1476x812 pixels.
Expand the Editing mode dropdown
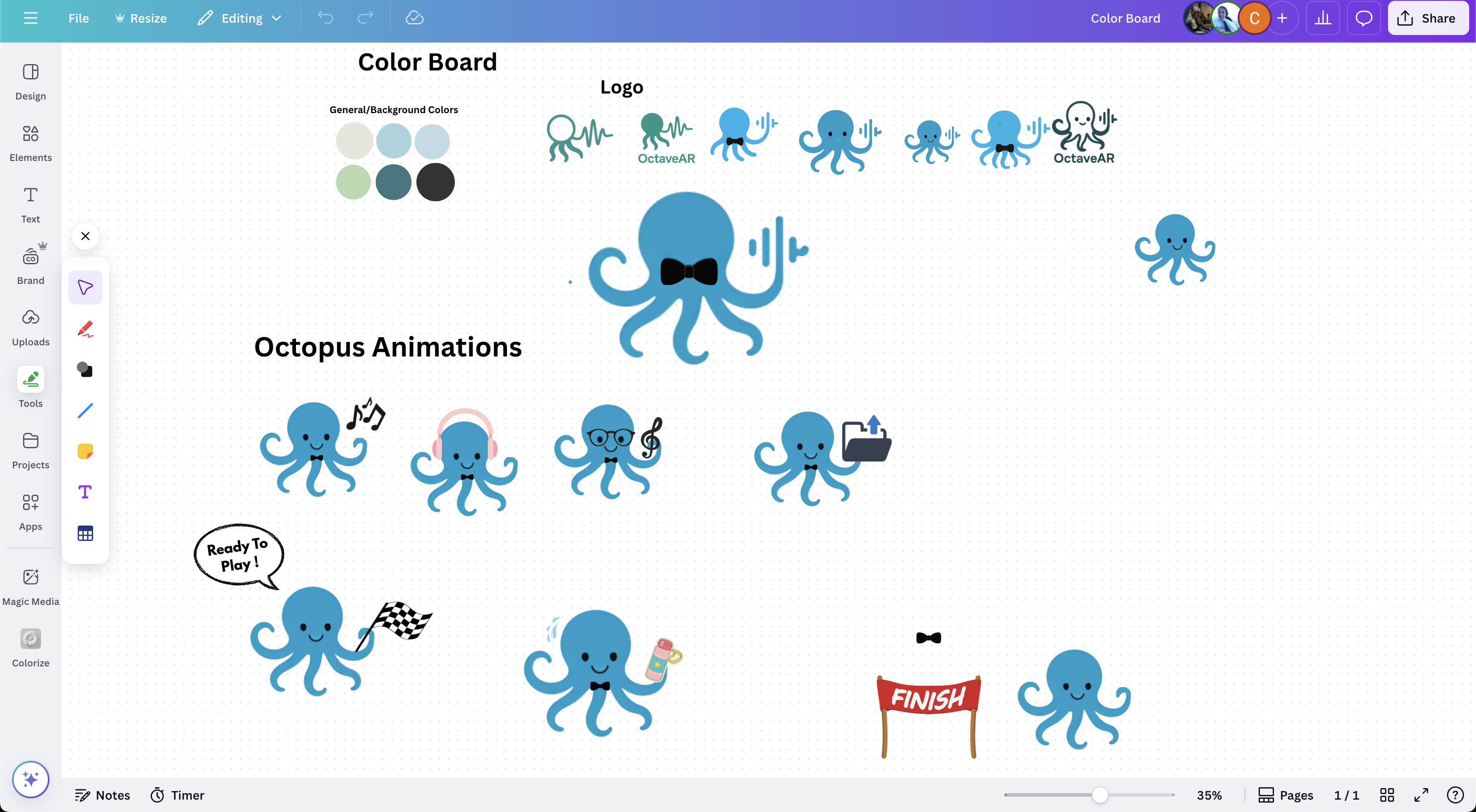[x=240, y=18]
